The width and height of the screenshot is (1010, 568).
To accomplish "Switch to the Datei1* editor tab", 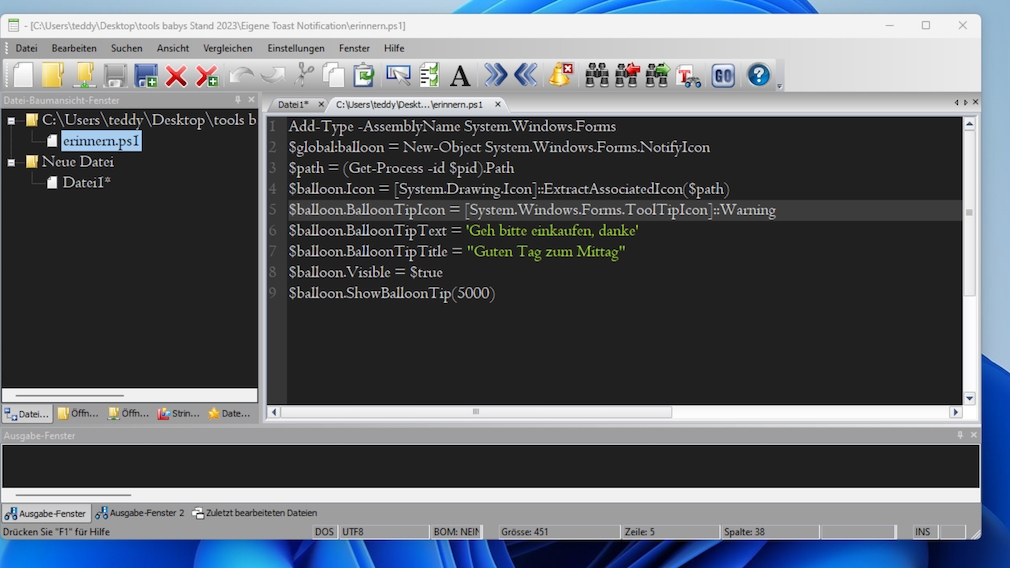I will pos(295,104).
